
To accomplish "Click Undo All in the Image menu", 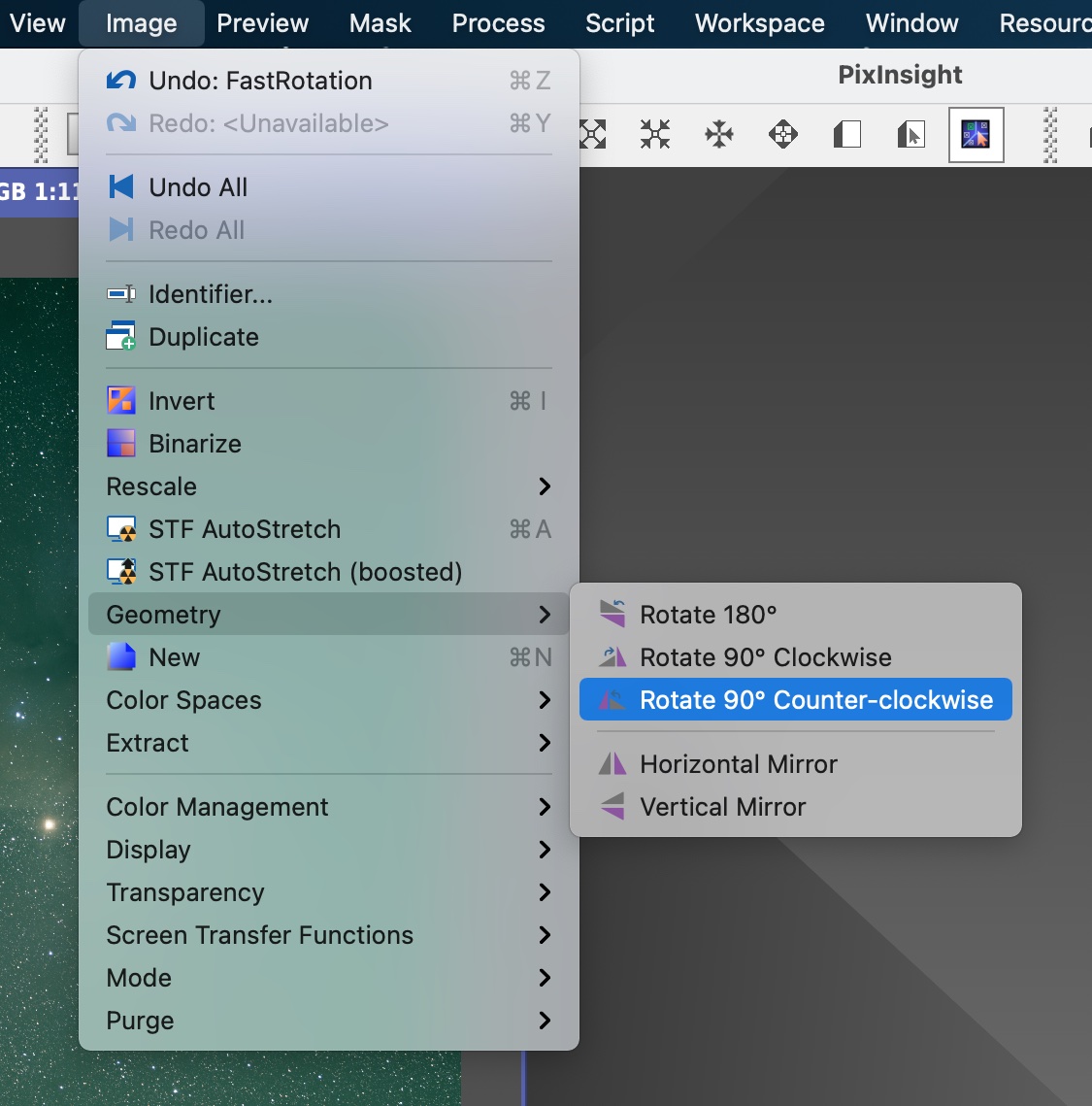I will (x=198, y=187).
